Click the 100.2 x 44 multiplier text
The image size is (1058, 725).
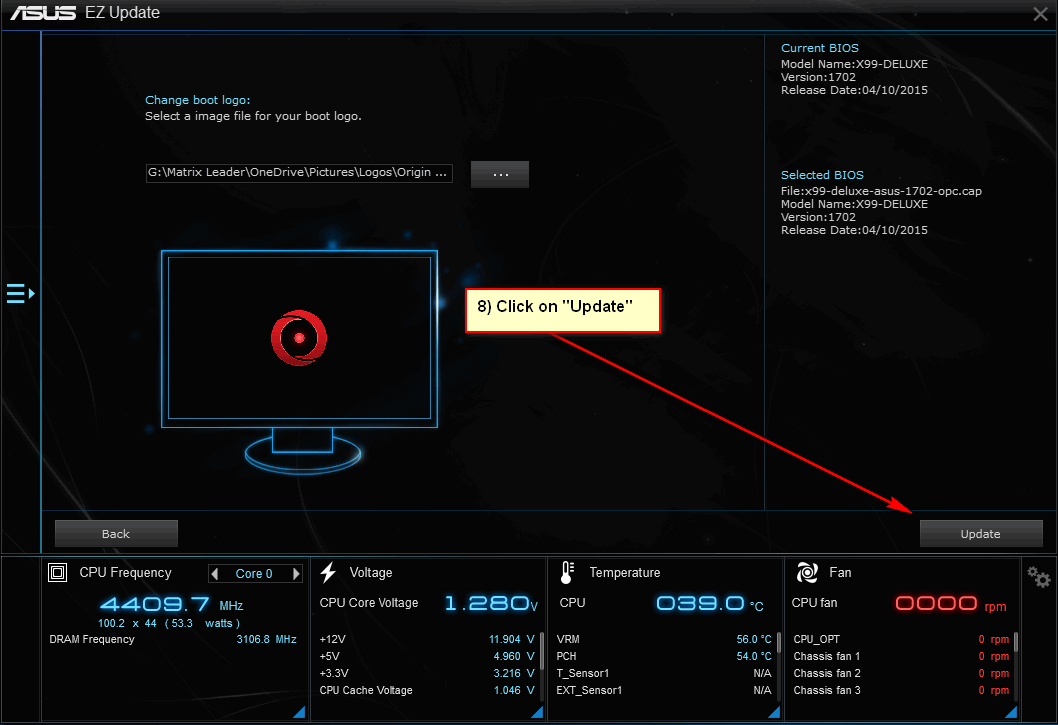tap(128, 623)
